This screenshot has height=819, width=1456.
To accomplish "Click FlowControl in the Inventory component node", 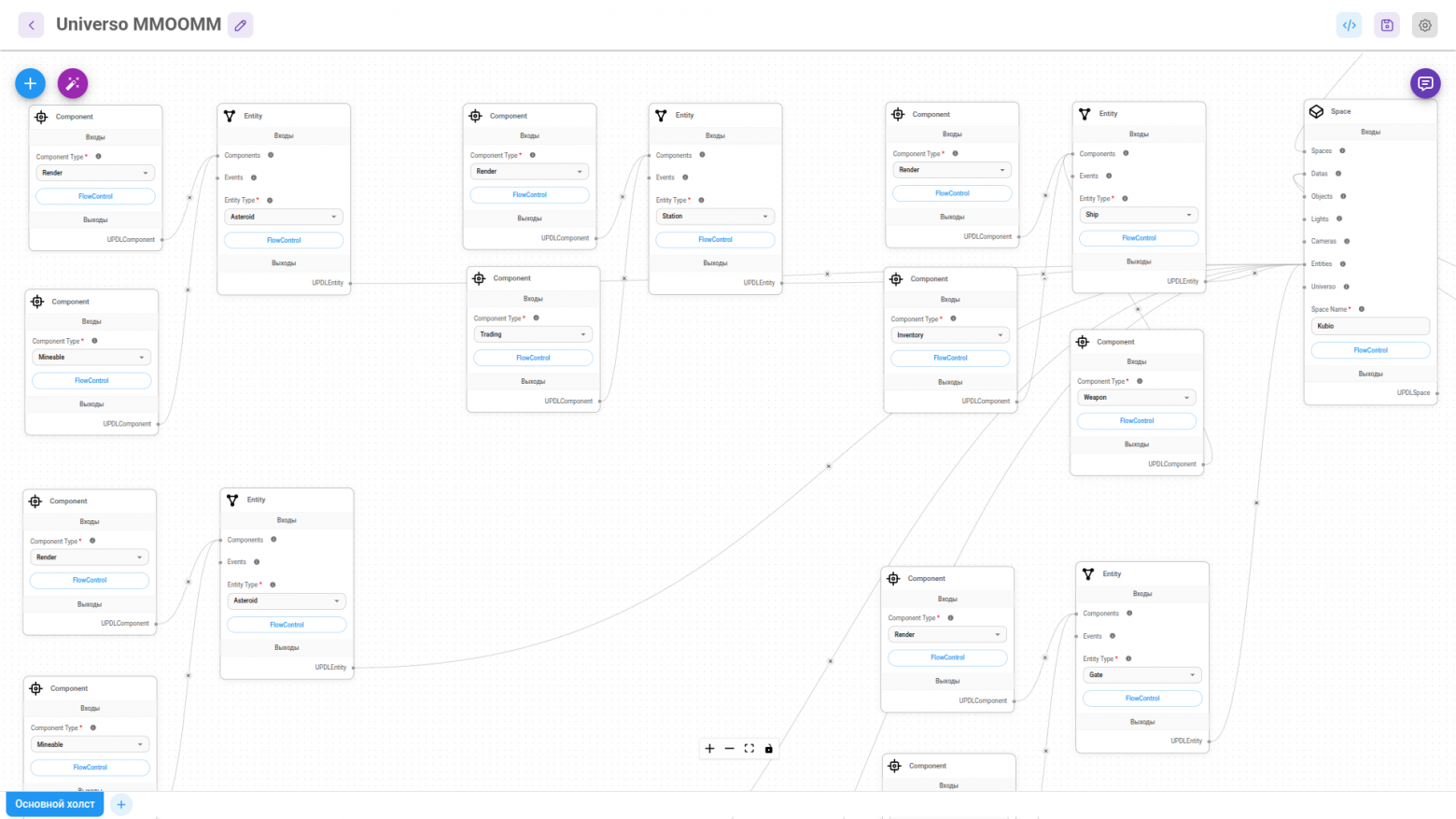I will tap(950, 358).
